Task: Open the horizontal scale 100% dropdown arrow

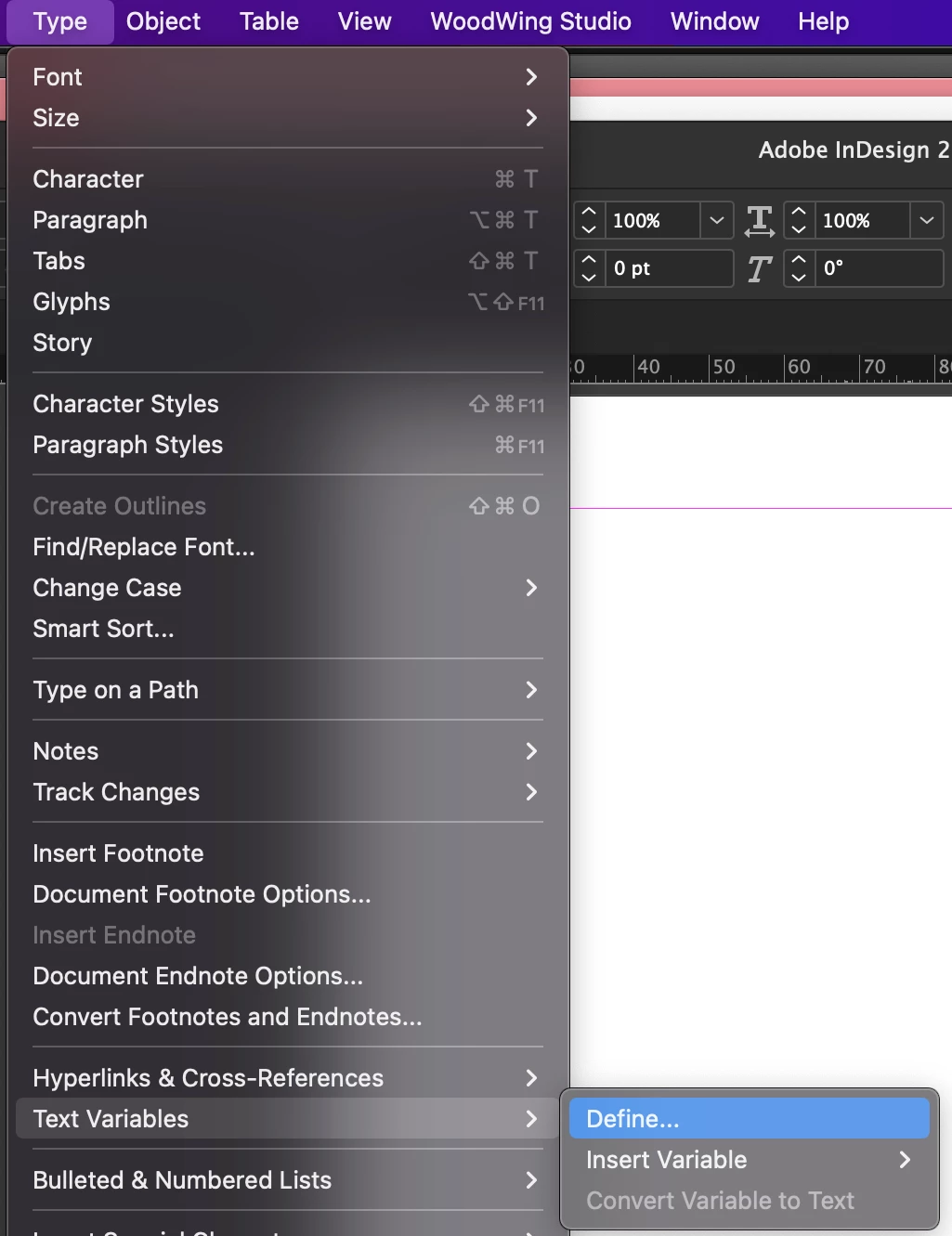Action: [x=716, y=221]
